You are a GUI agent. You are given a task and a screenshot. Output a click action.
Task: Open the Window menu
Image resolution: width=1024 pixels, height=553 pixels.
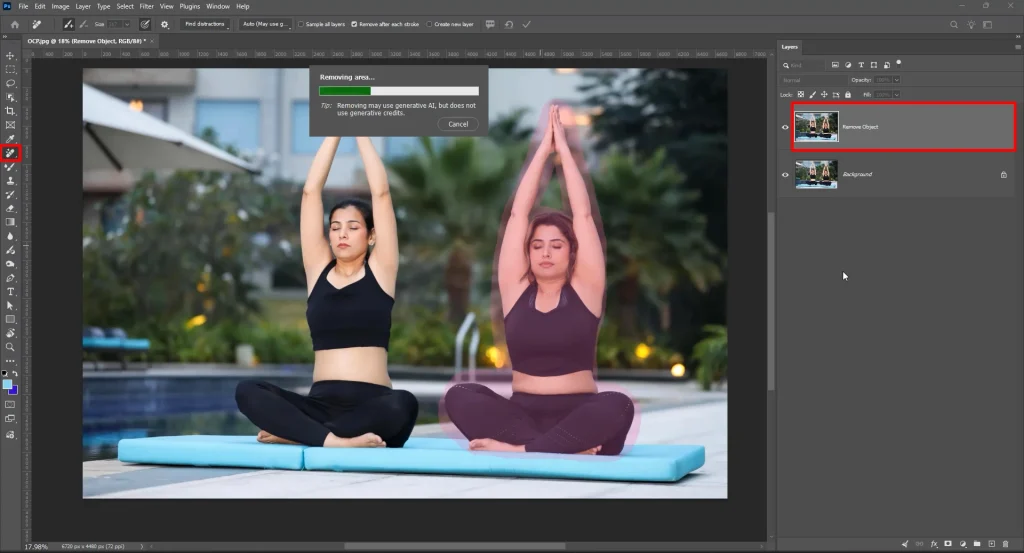(x=217, y=7)
